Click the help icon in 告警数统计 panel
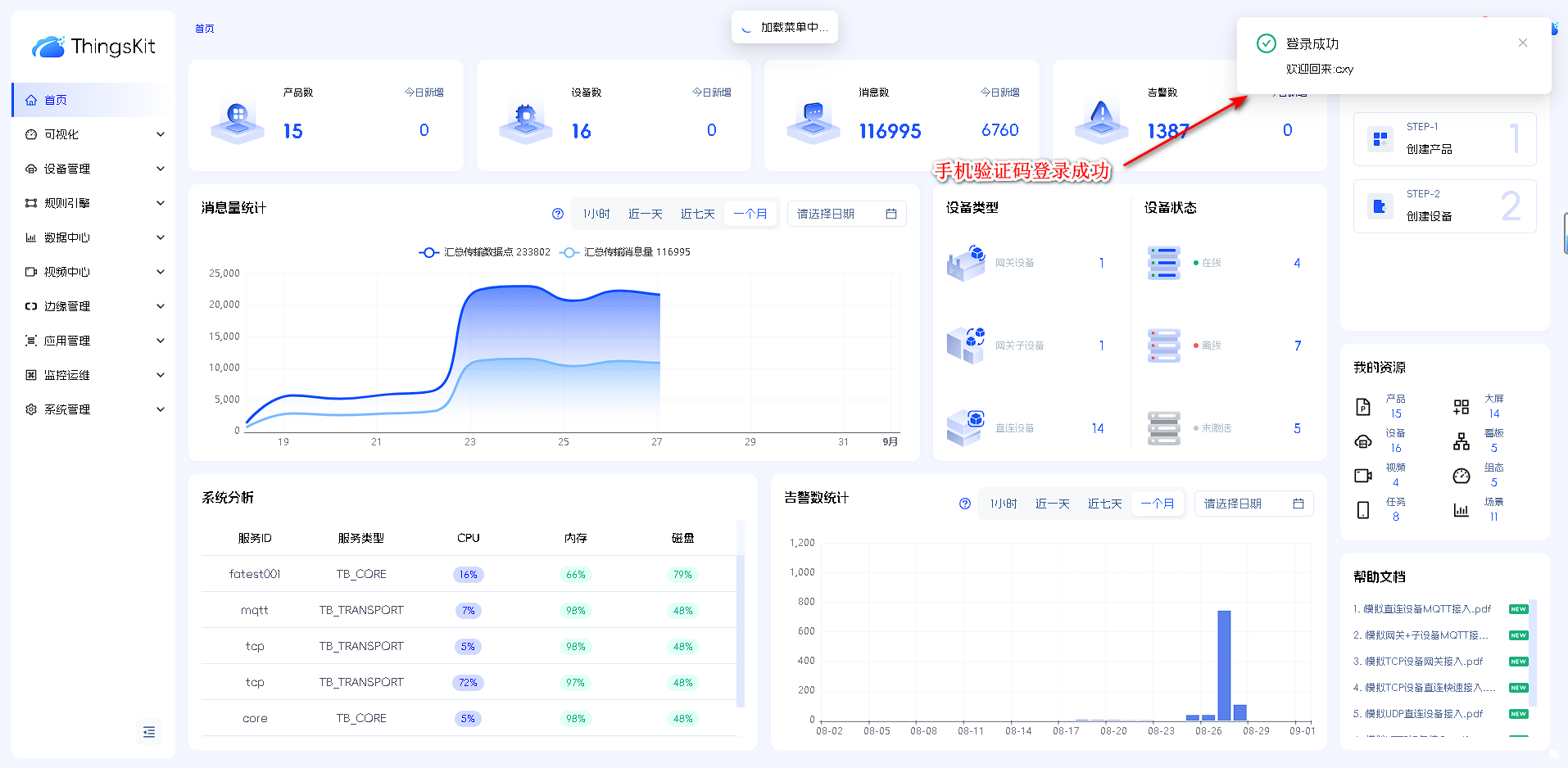Viewport: 1568px width, 768px height. tap(965, 504)
